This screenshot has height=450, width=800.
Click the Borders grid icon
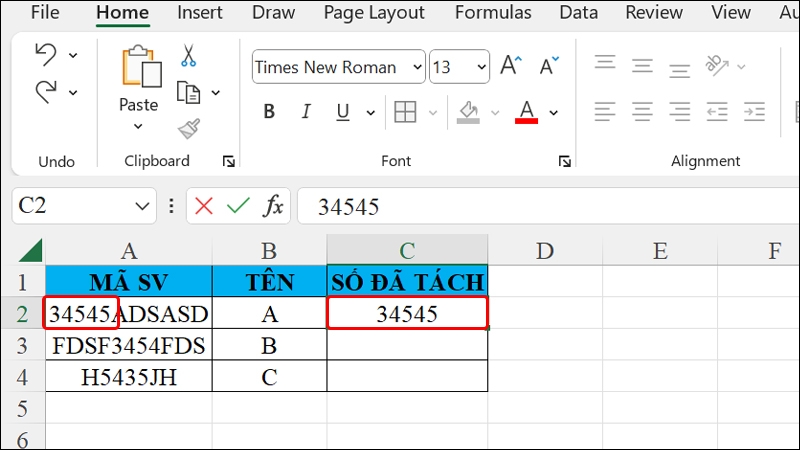click(x=405, y=112)
